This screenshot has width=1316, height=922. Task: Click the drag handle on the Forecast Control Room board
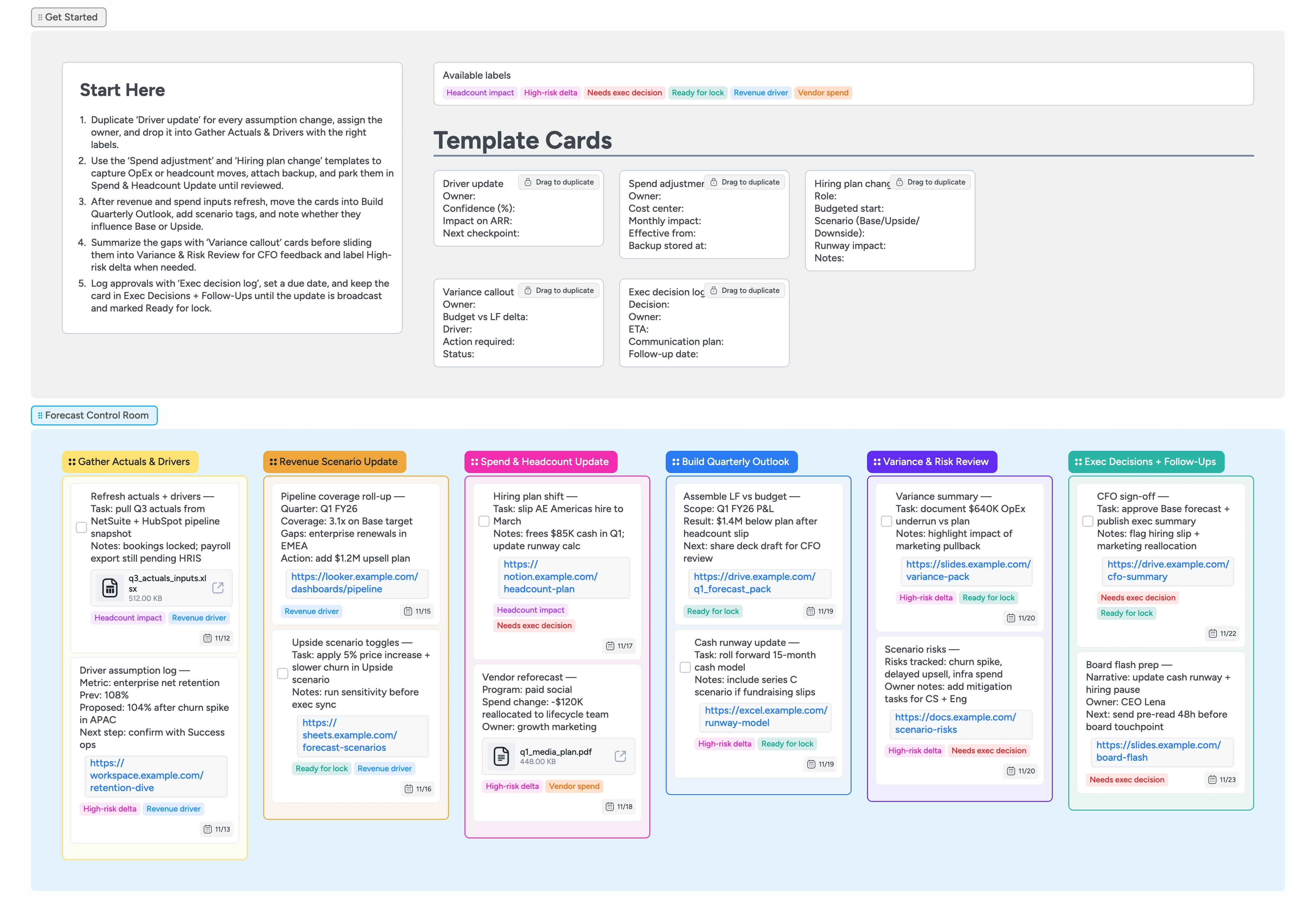coord(40,415)
